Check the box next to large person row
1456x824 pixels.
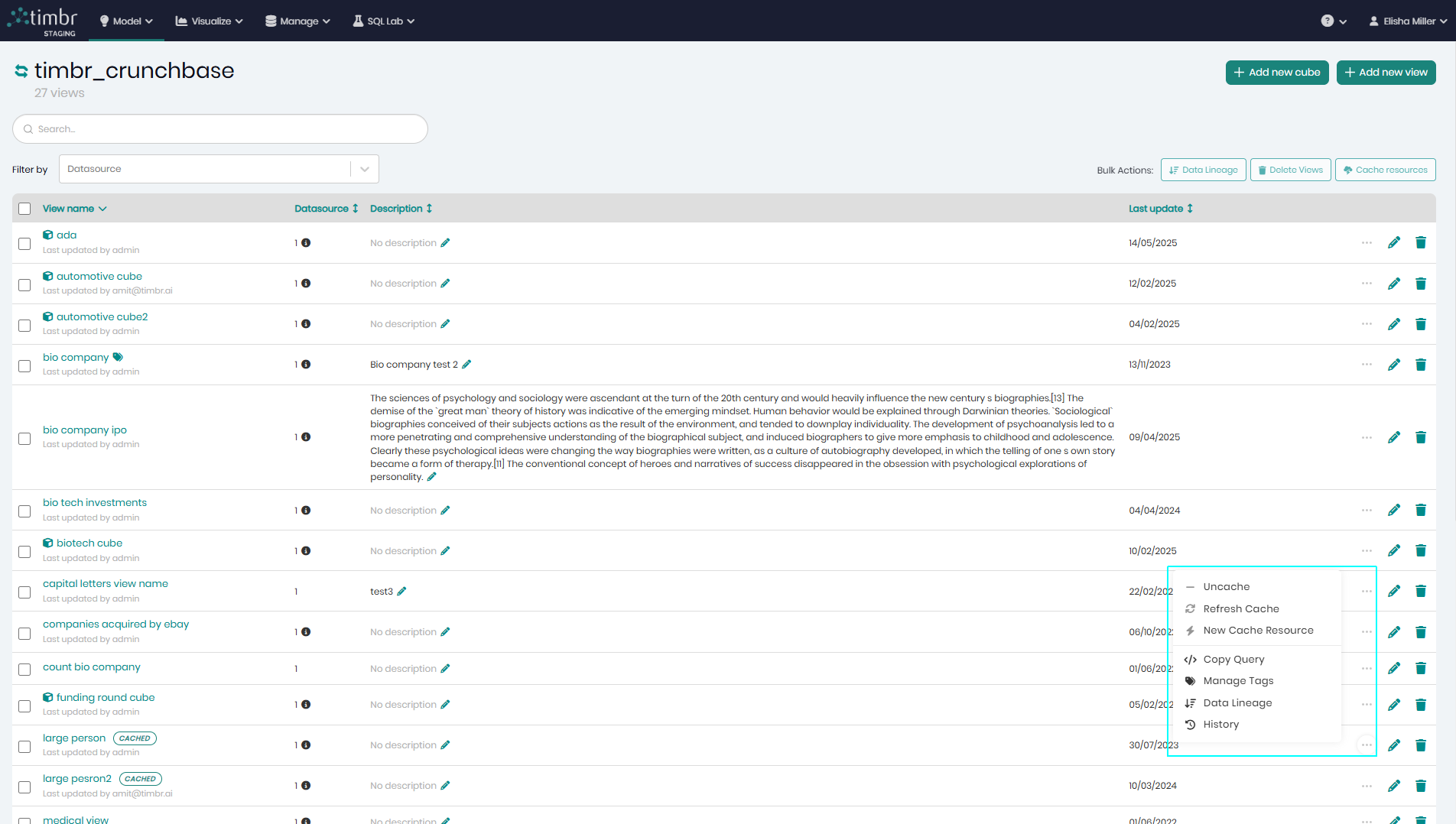24,746
